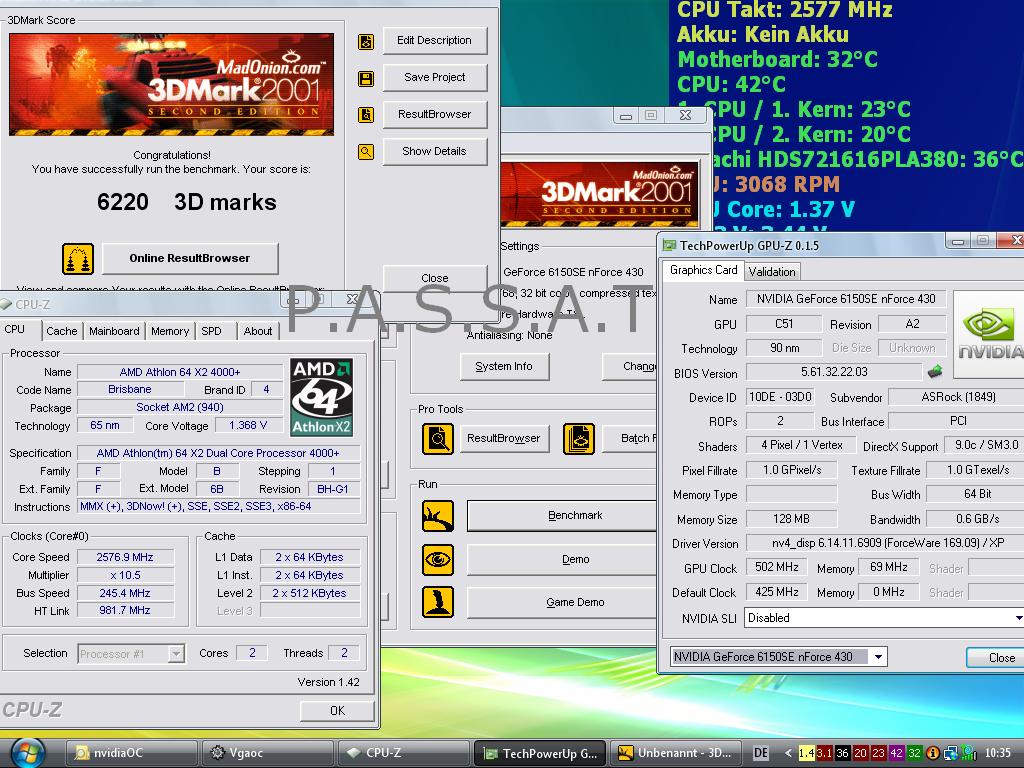Open the Validation tab in GPU-Z

[772, 272]
